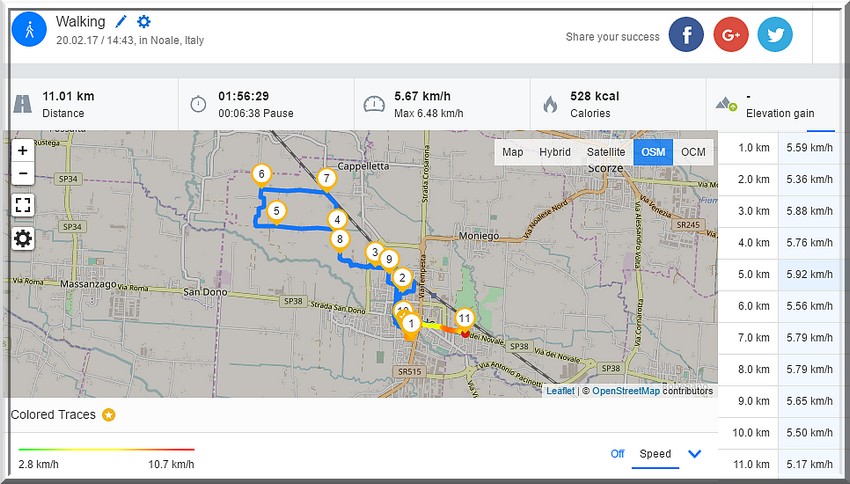The height and width of the screenshot is (484, 850).
Task: Open the map settings gear
Action: coord(23,238)
